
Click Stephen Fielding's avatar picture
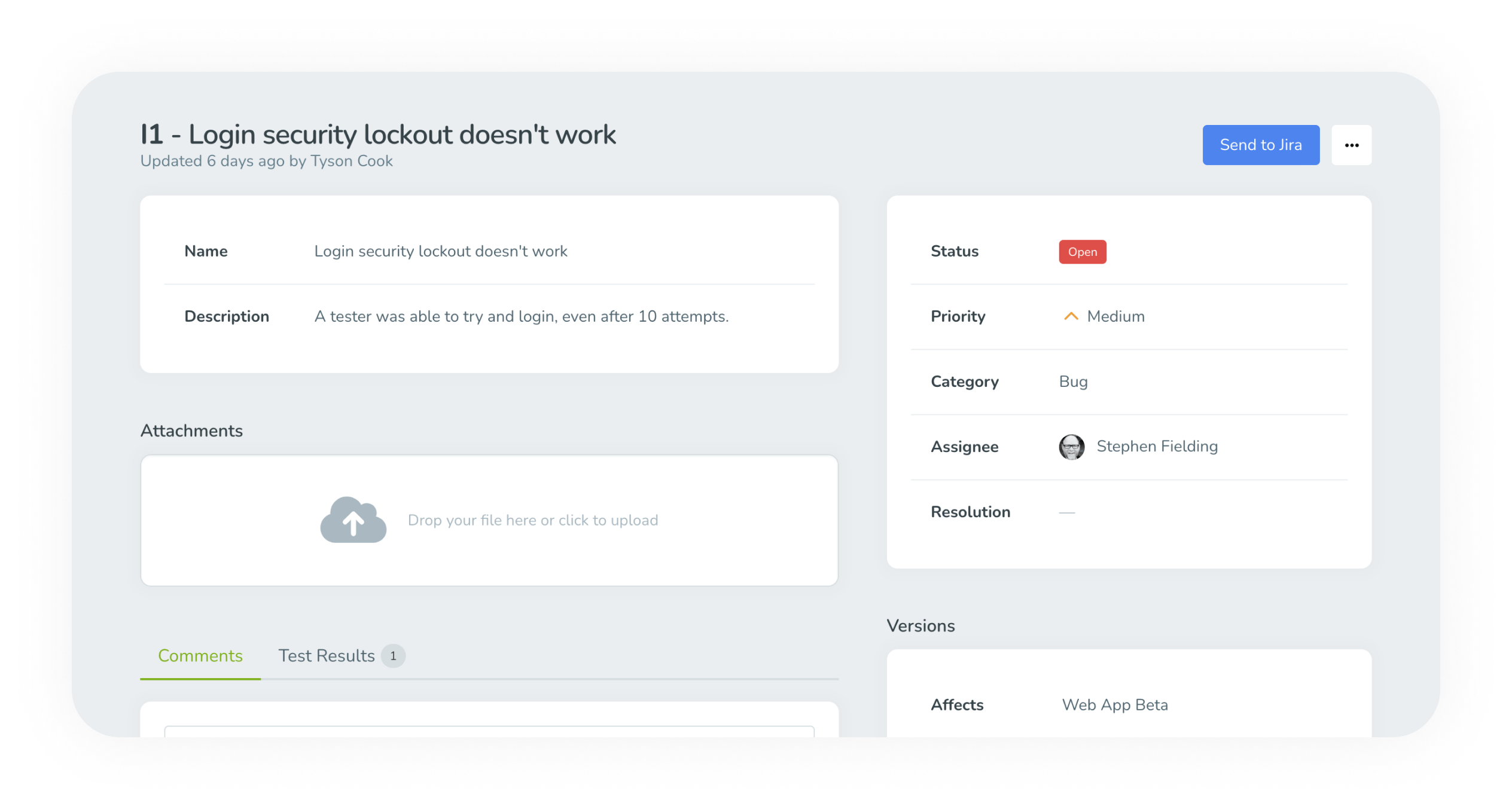(1071, 447)
